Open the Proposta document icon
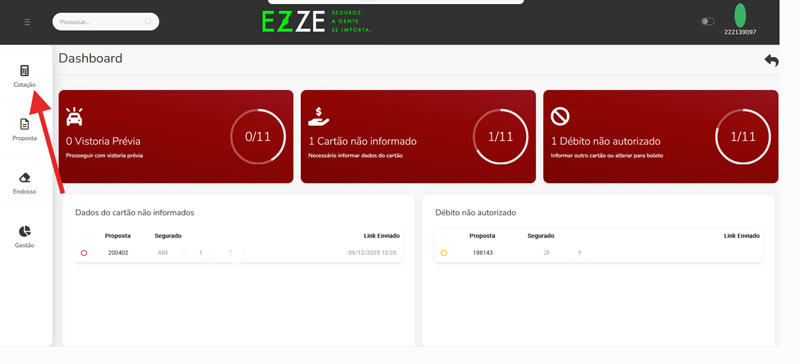Image resolution: width=800 pixels, height=364 pixels. 24,124
